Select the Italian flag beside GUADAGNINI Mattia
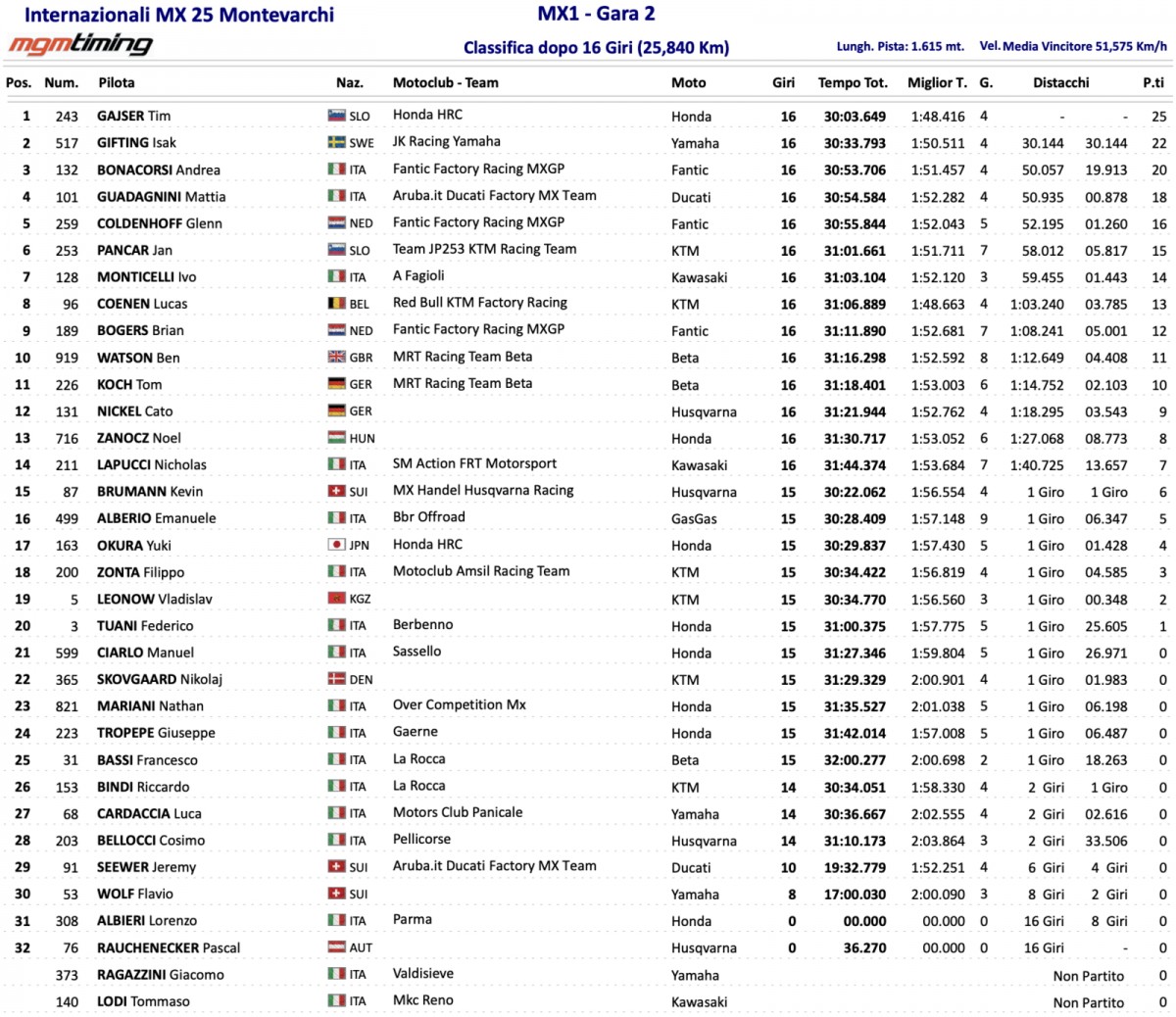Viewport: 1176px width, 1017px height. click(x=336, y=196)
